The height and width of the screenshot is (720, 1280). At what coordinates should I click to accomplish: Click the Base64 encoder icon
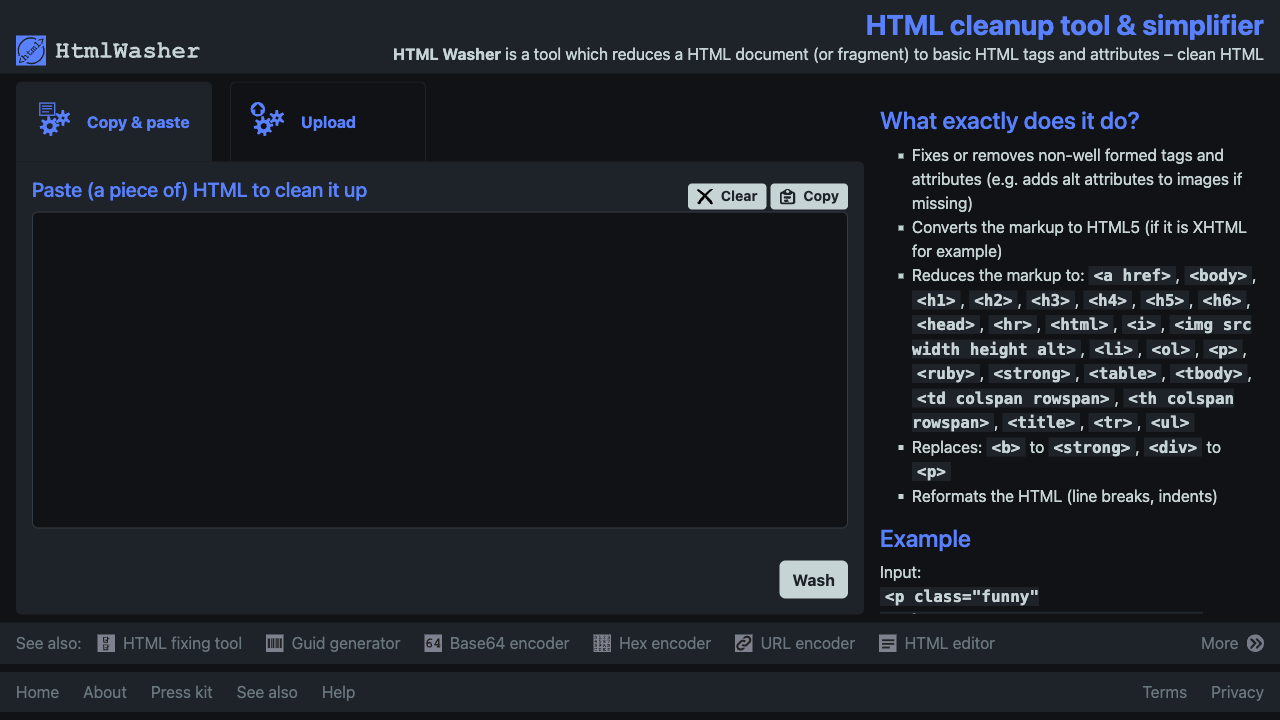tap(433, 643)
